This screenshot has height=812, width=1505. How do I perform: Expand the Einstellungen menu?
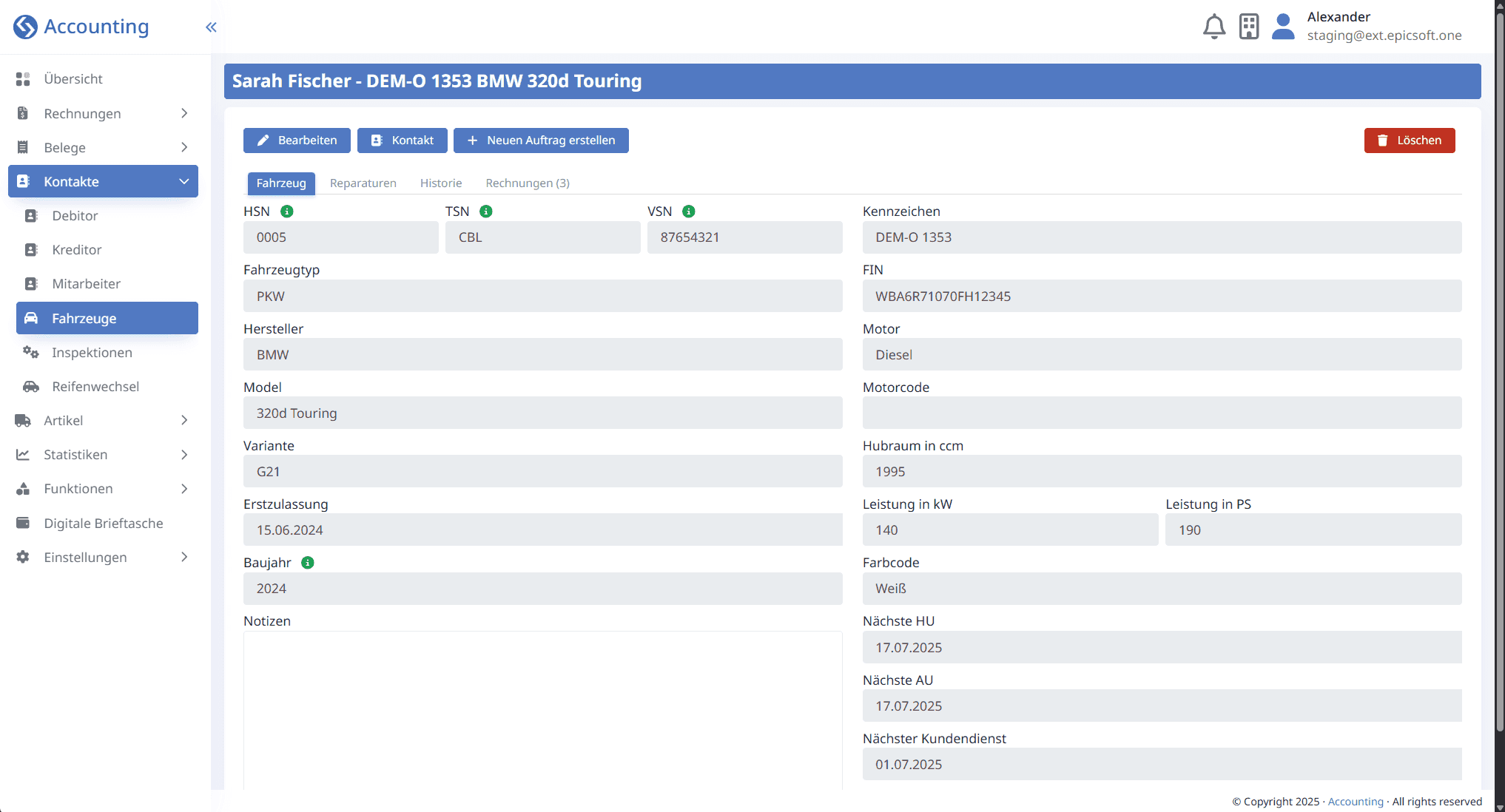[103, 558]
